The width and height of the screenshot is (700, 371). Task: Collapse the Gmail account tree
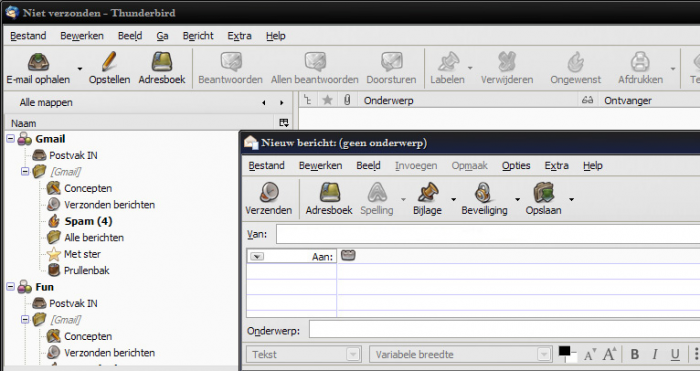10,139
